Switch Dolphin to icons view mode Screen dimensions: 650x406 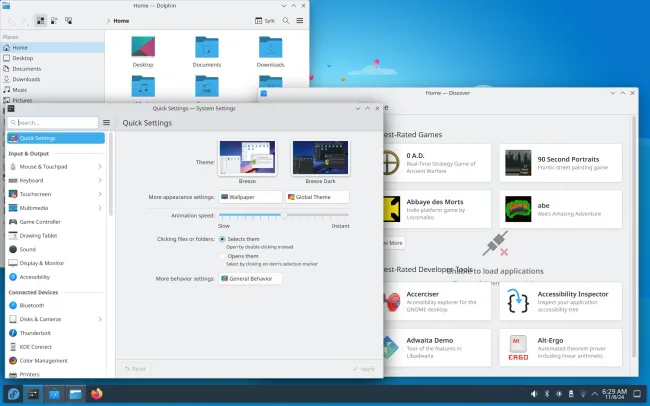coord(41,20)
